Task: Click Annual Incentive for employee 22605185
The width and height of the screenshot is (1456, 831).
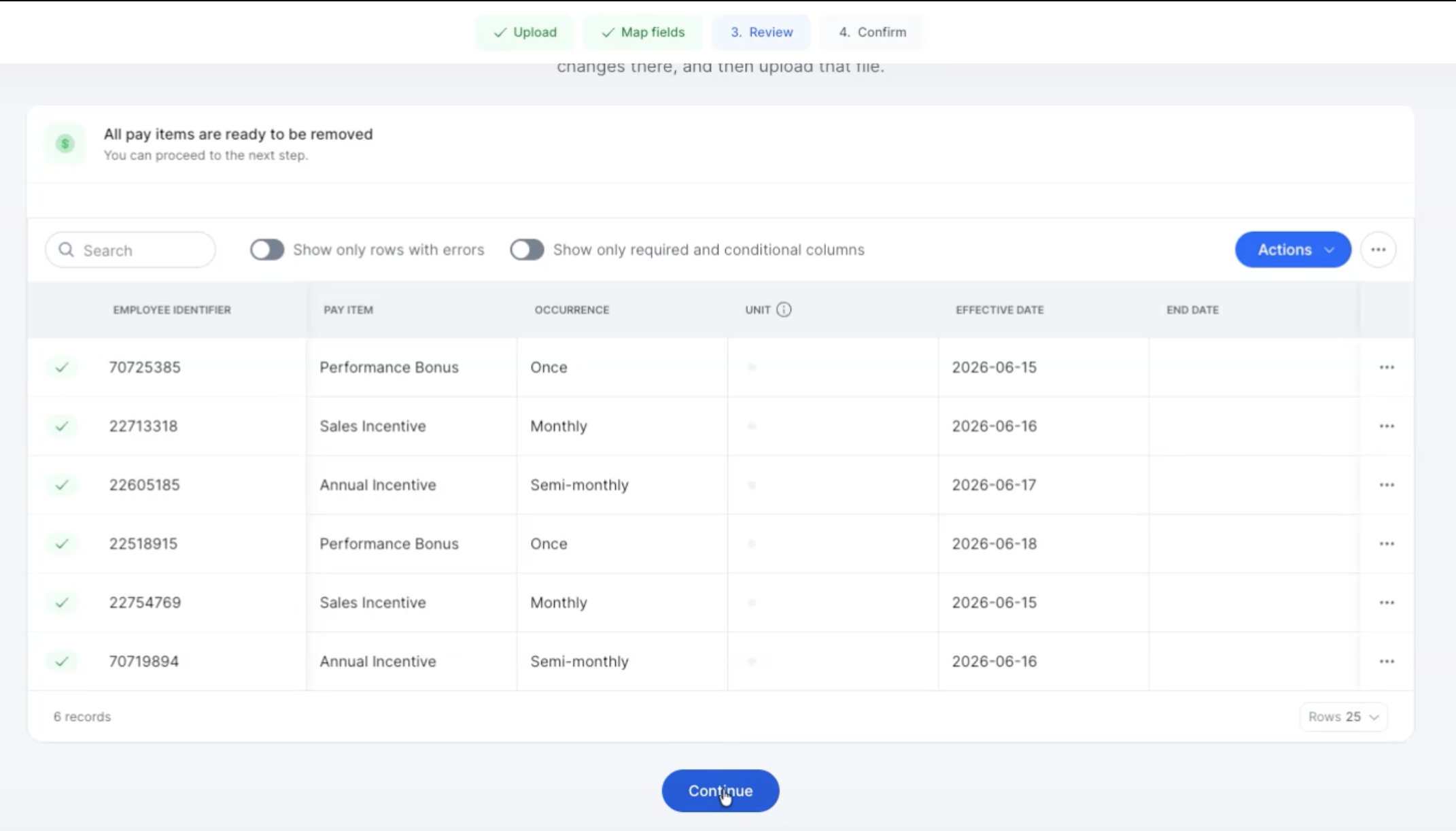Action: pyautogui.click(x=378, y=485)
